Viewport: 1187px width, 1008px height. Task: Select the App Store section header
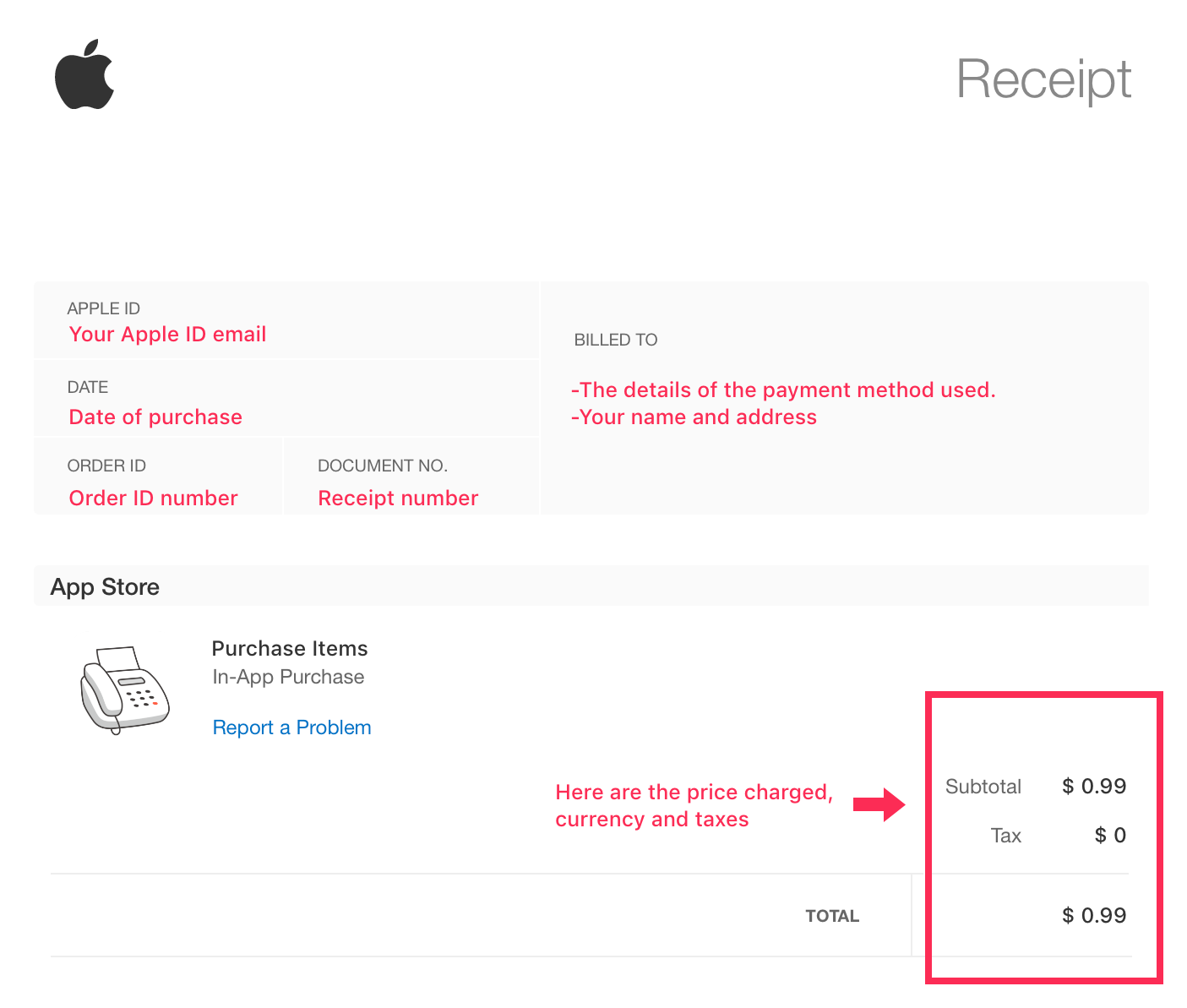[105, 586]
